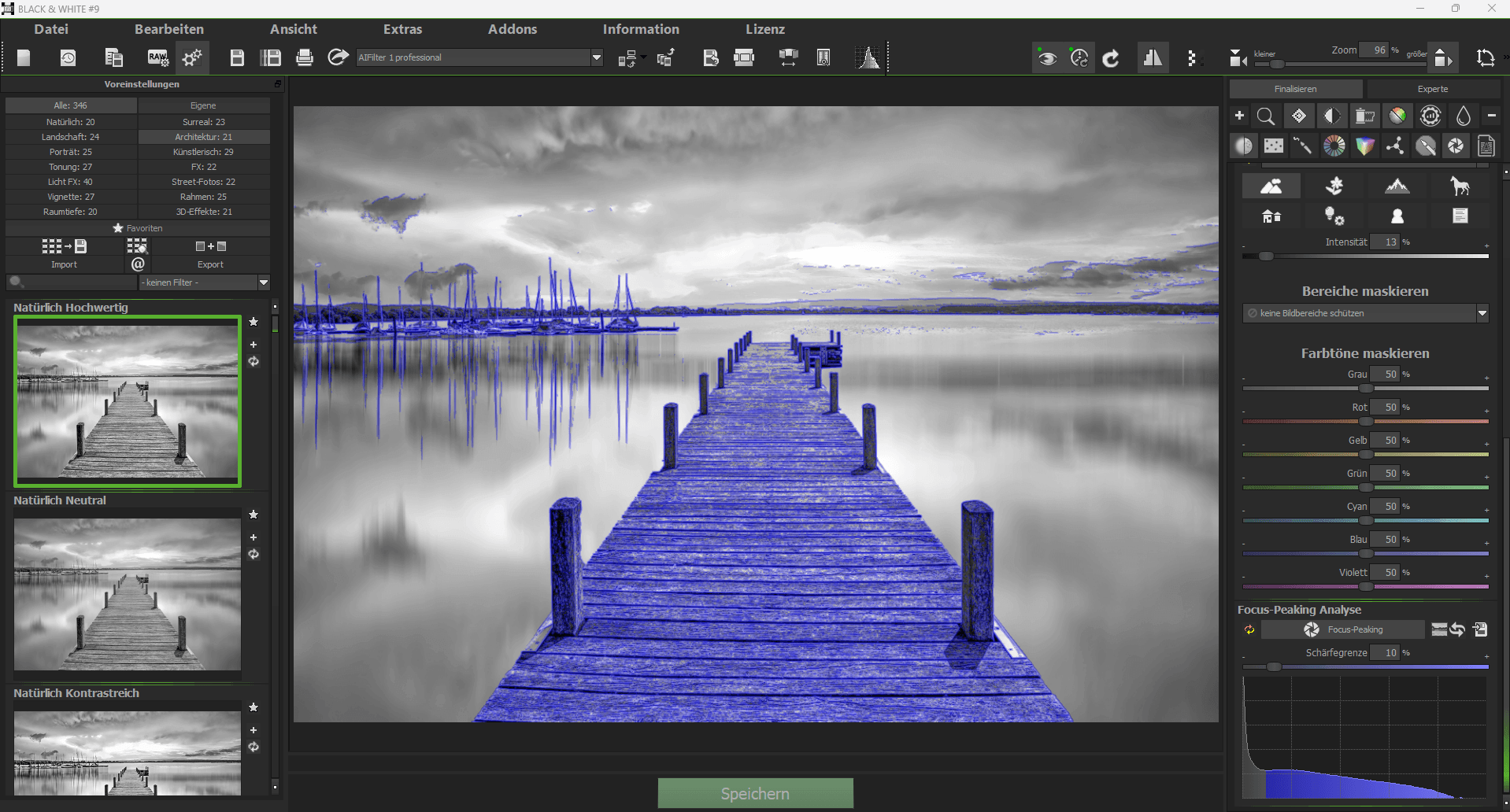
Task: Click the history clock icon in toolbar
Action: 68,57
